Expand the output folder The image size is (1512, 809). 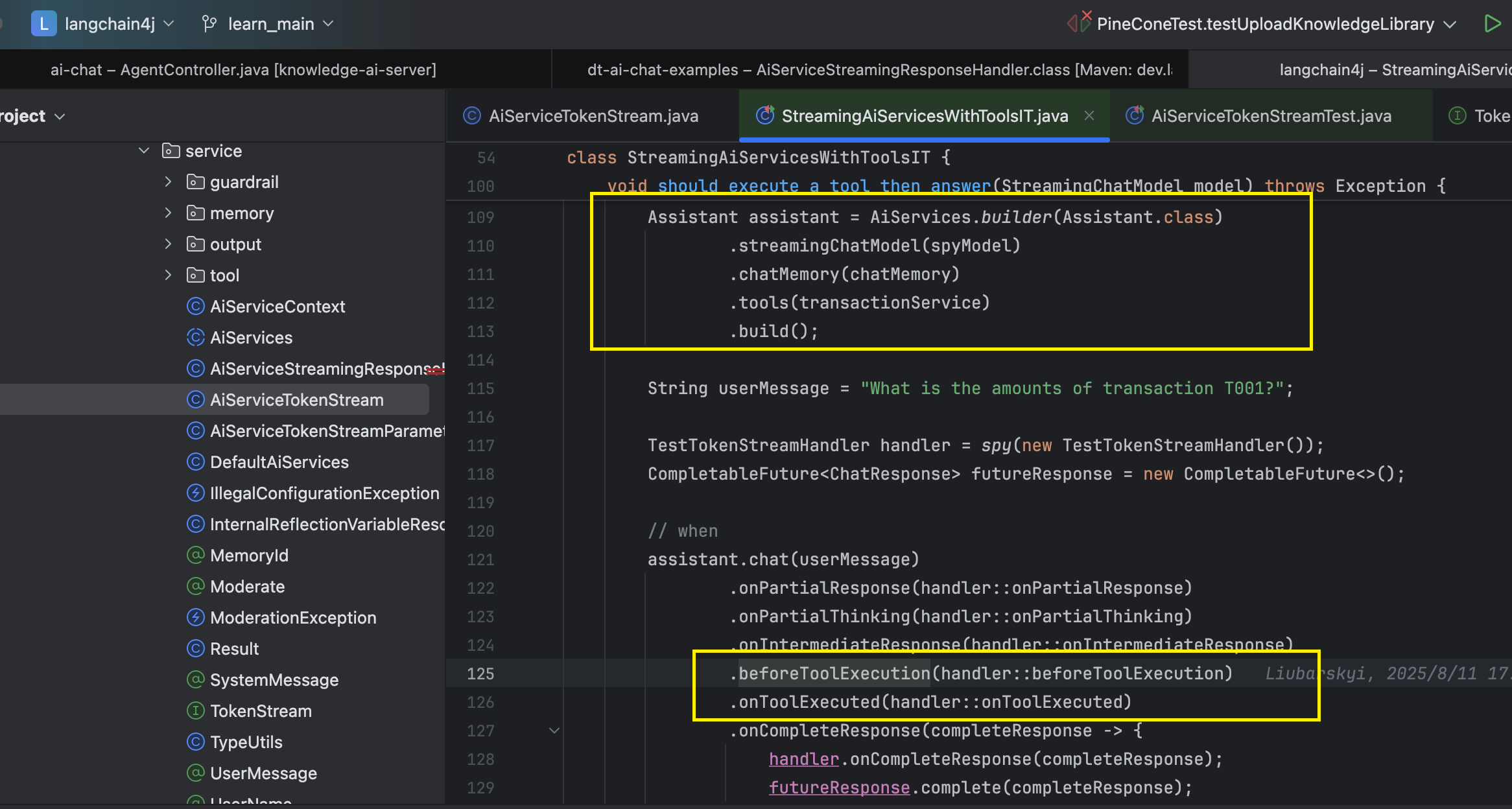click(x=168, y=244)
